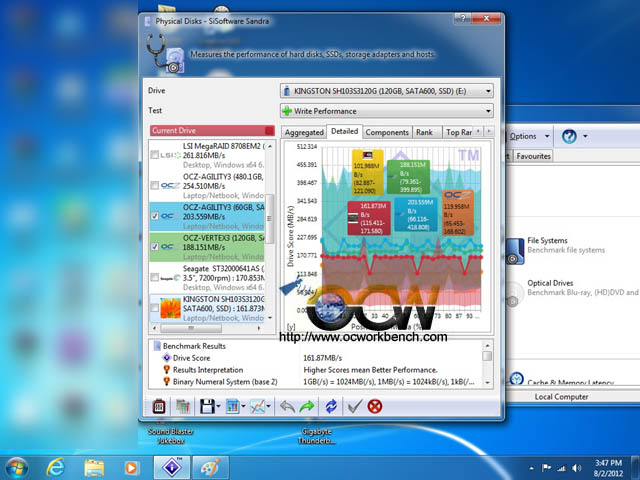Click the line graph type icon

257,407
